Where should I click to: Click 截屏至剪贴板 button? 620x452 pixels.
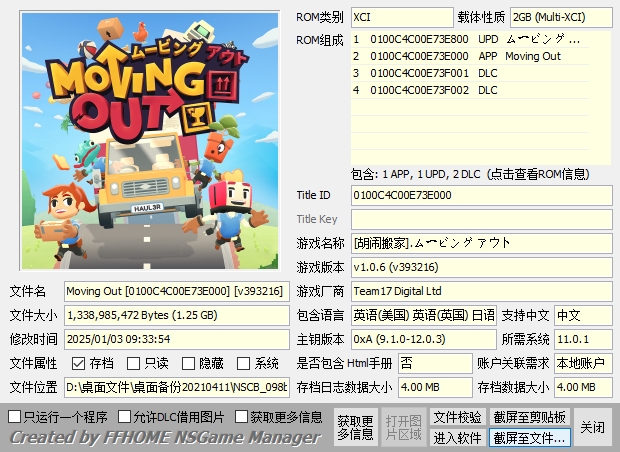[530, 417]
